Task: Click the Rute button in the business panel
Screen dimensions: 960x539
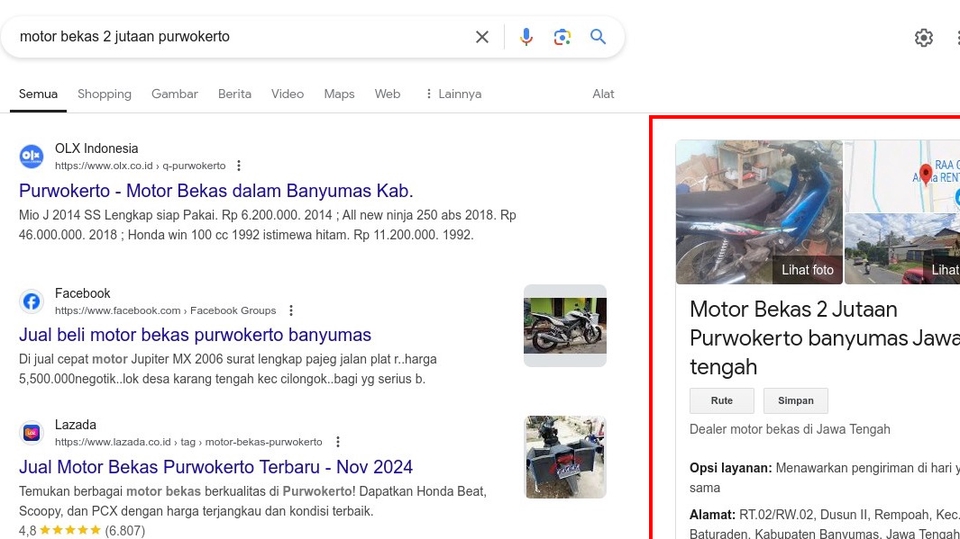Action: point(722,401)
